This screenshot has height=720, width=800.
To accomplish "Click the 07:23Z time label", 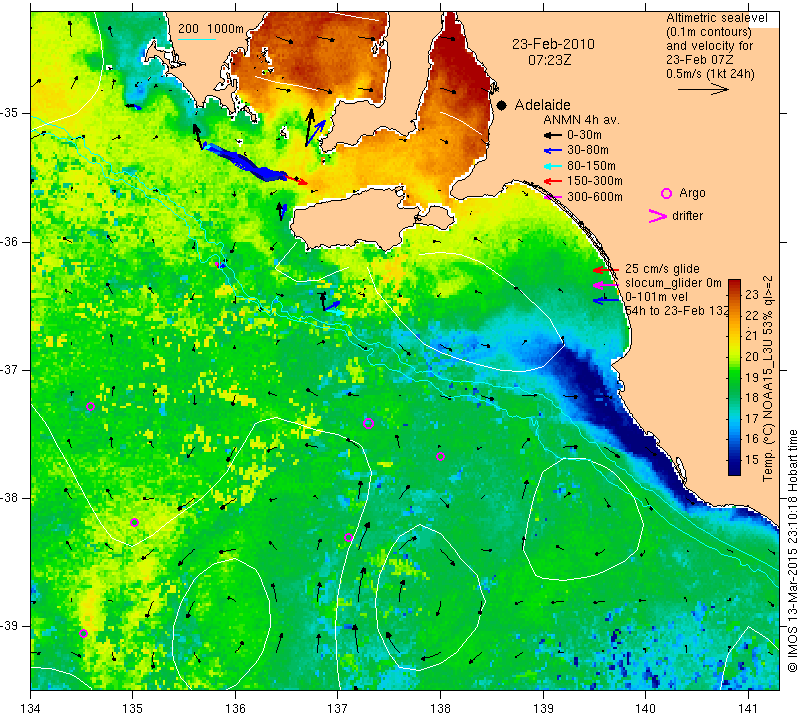I will 549,60.
